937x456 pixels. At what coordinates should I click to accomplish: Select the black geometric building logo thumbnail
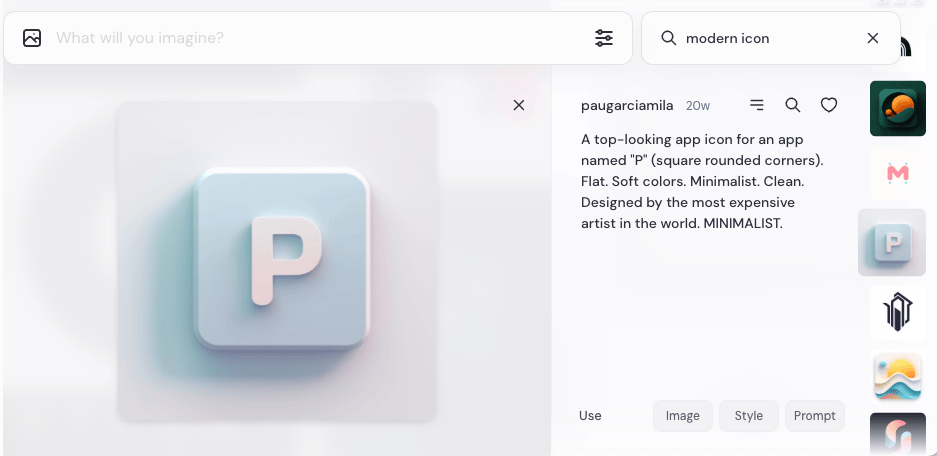coord(897,311)
